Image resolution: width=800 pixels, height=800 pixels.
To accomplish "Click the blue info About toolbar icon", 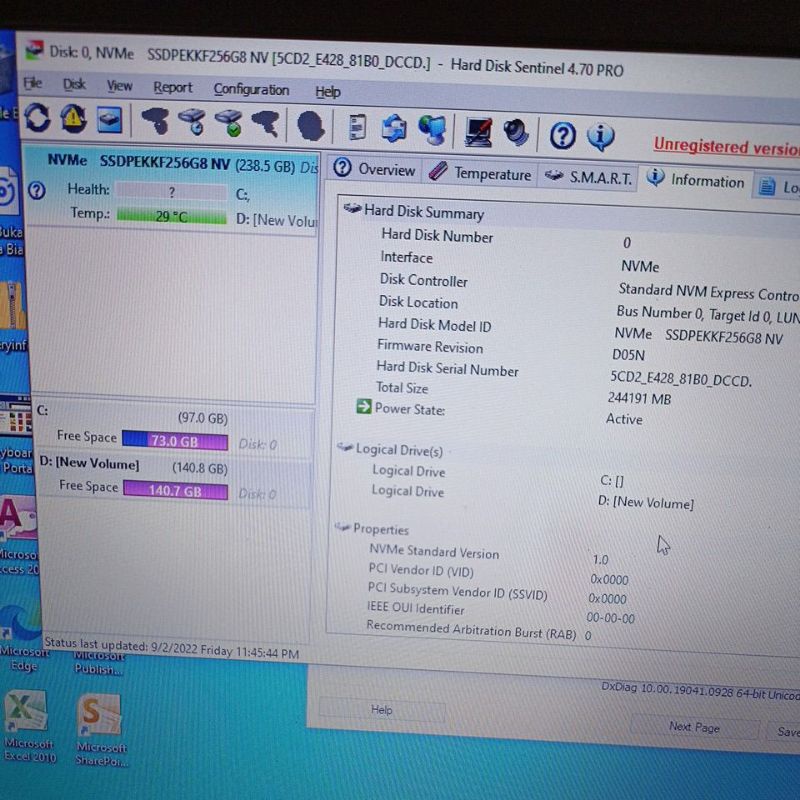I will [600, 136].
